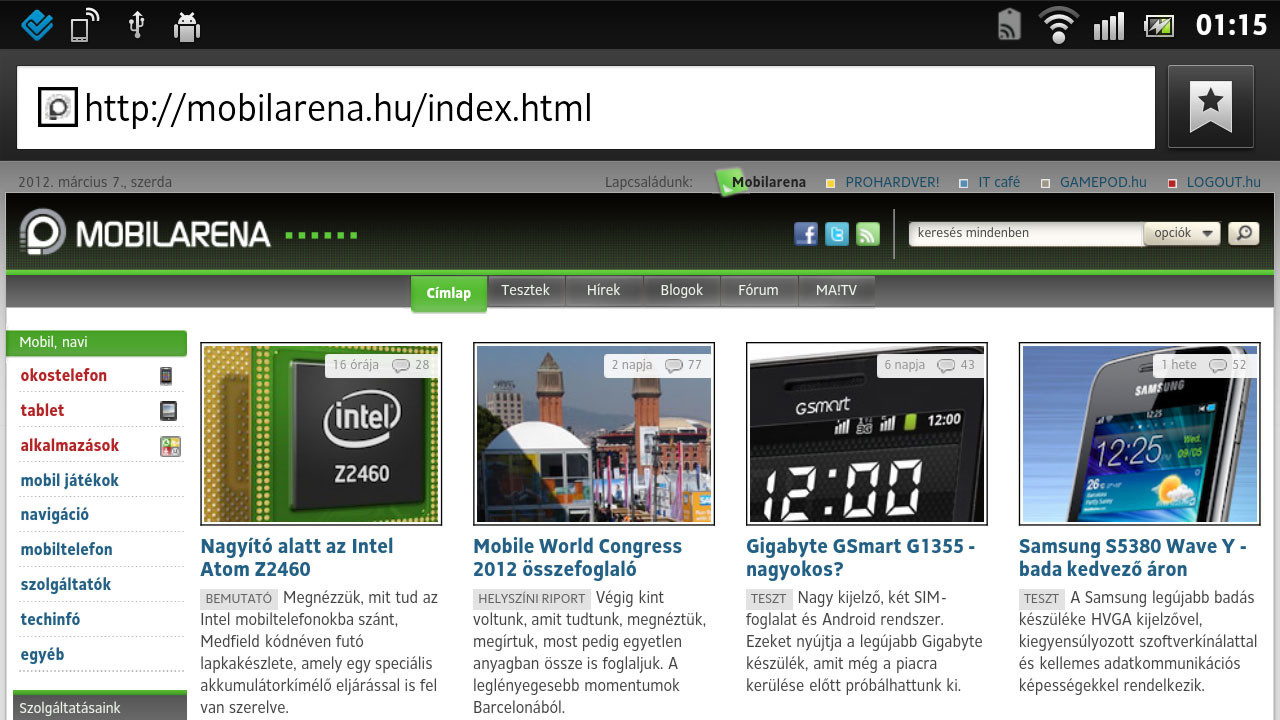The height and width of the screenshot is (720, 1280).
Task: Click the URL address bar field
Action: click(x=586, y=107)
